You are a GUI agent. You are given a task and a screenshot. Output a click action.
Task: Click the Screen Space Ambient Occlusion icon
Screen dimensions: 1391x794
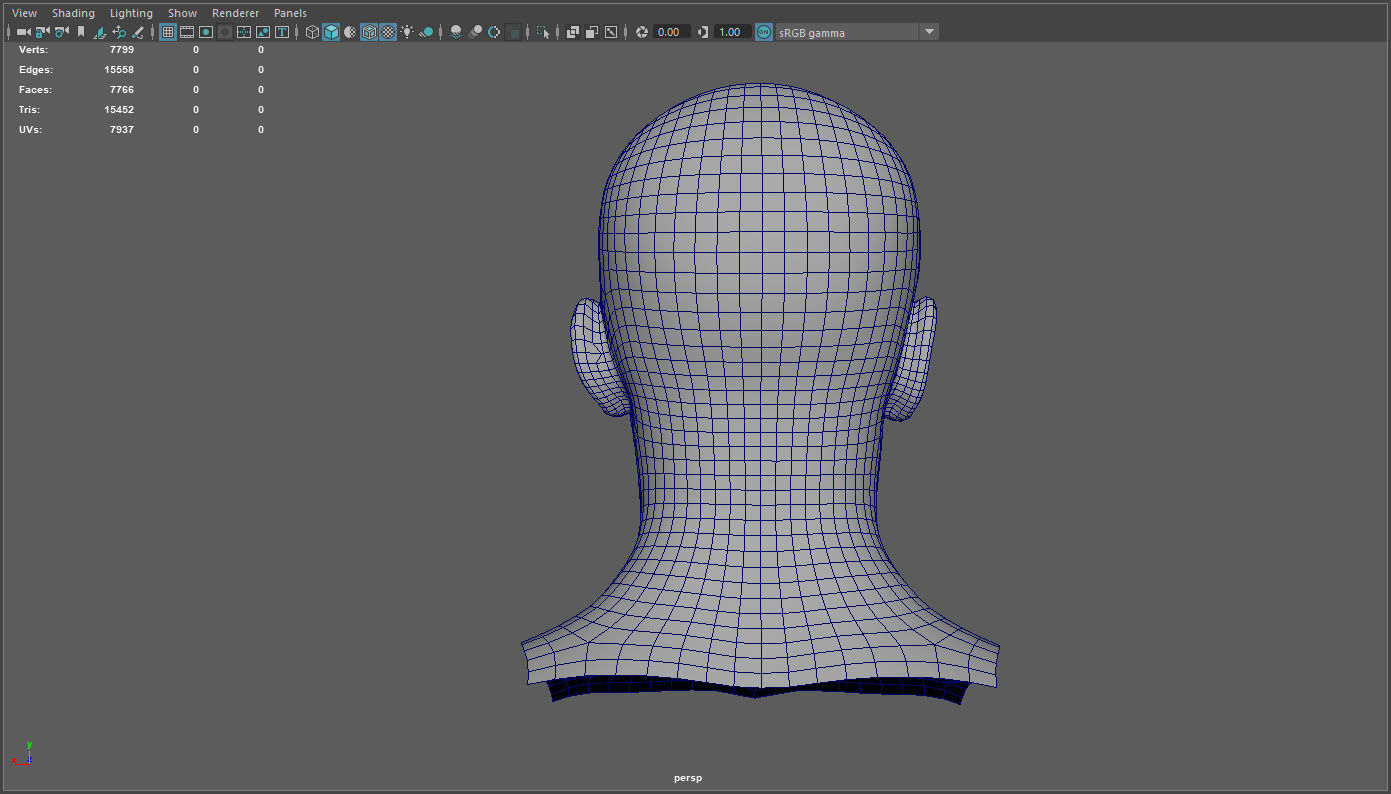pos(456,32)
